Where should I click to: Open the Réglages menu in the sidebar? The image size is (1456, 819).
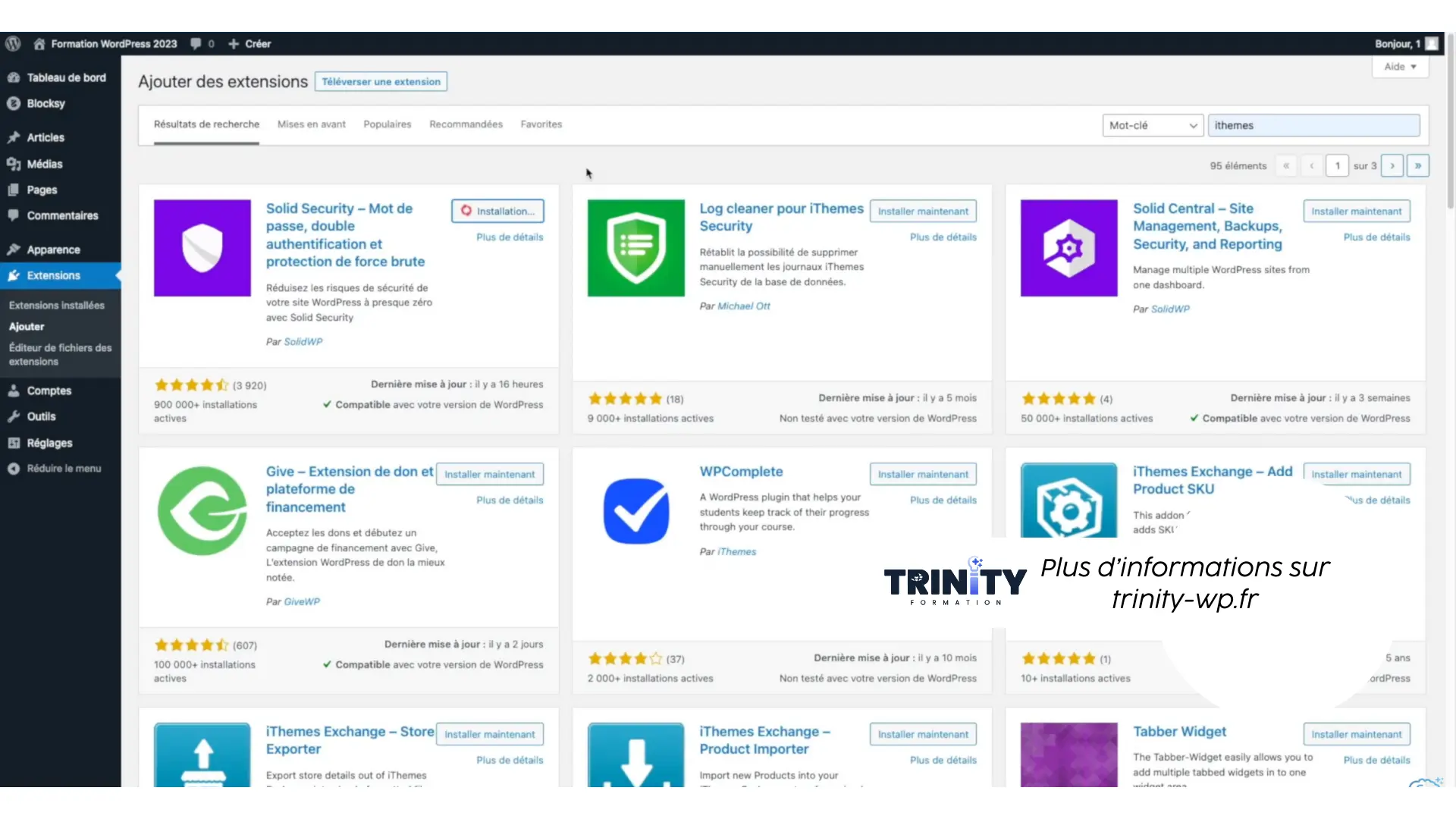[49, 443]
